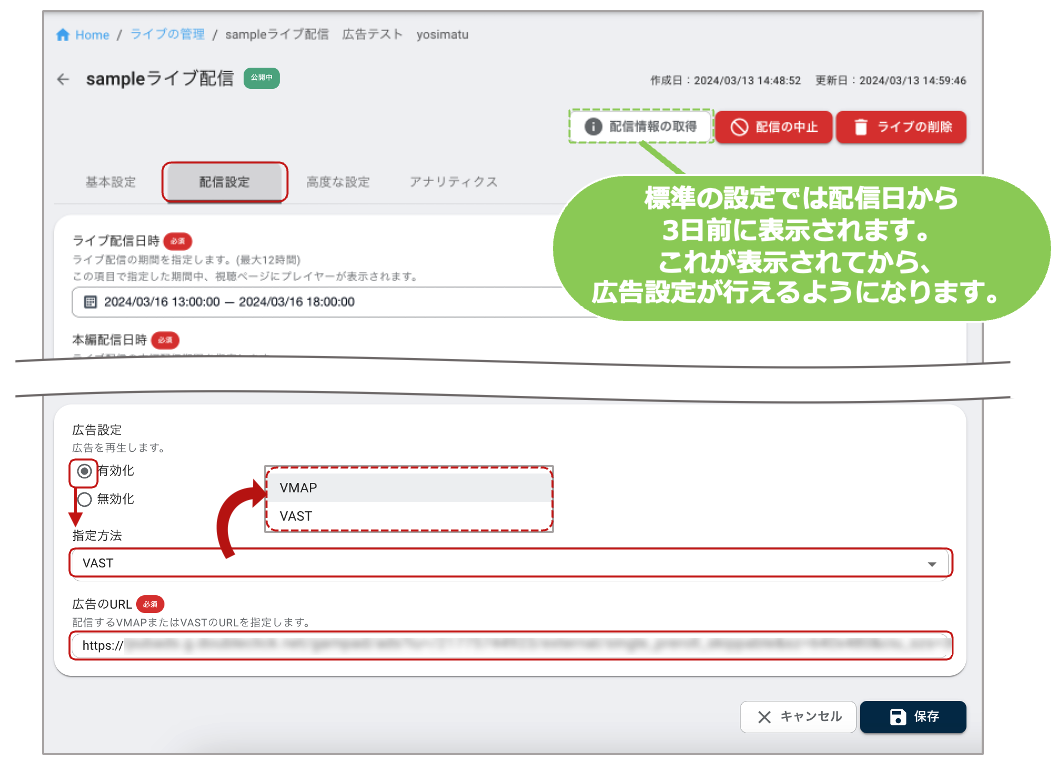Click the back arrow beside sampleライブ配信
1056x762 pixels.
(x=61, y=79)
